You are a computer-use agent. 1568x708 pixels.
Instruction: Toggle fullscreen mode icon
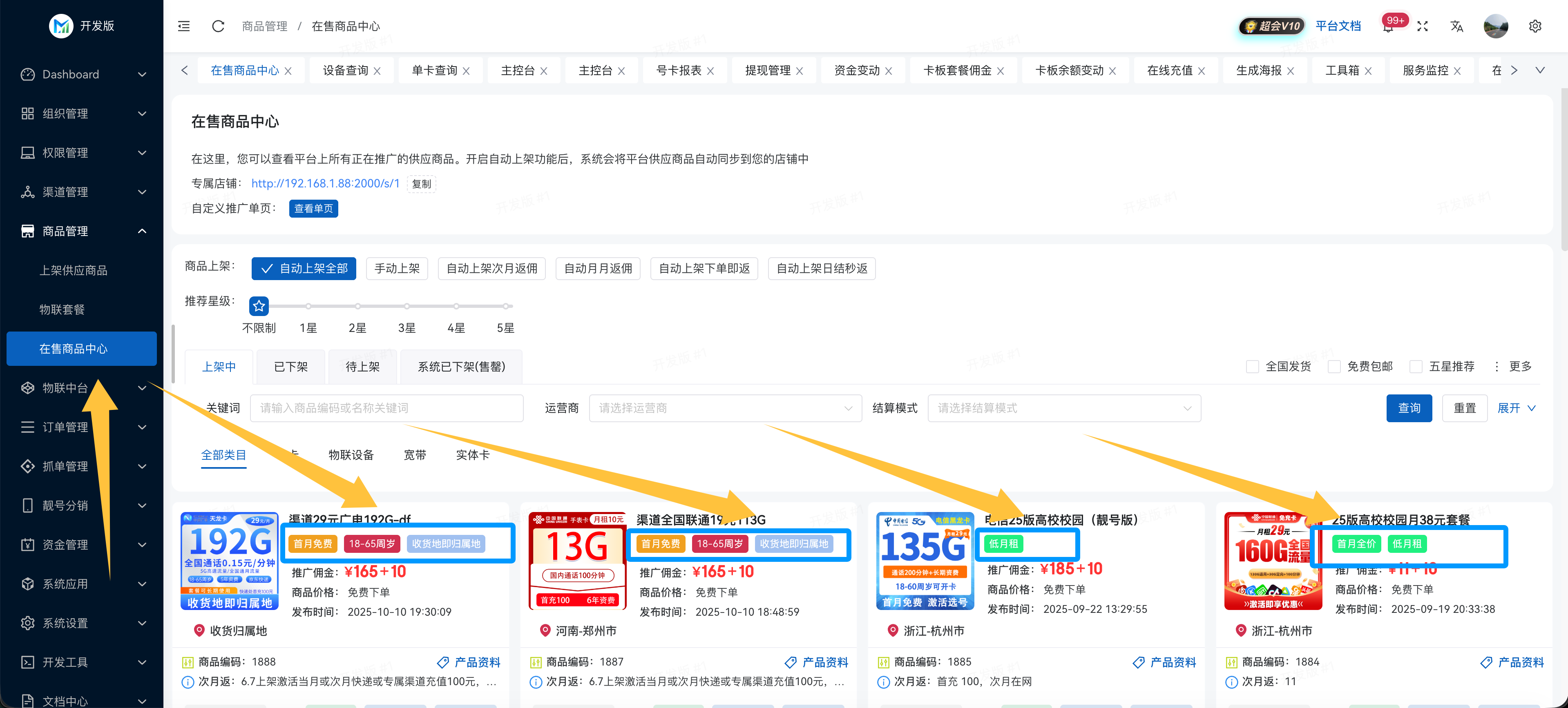tap(1422, 26)
